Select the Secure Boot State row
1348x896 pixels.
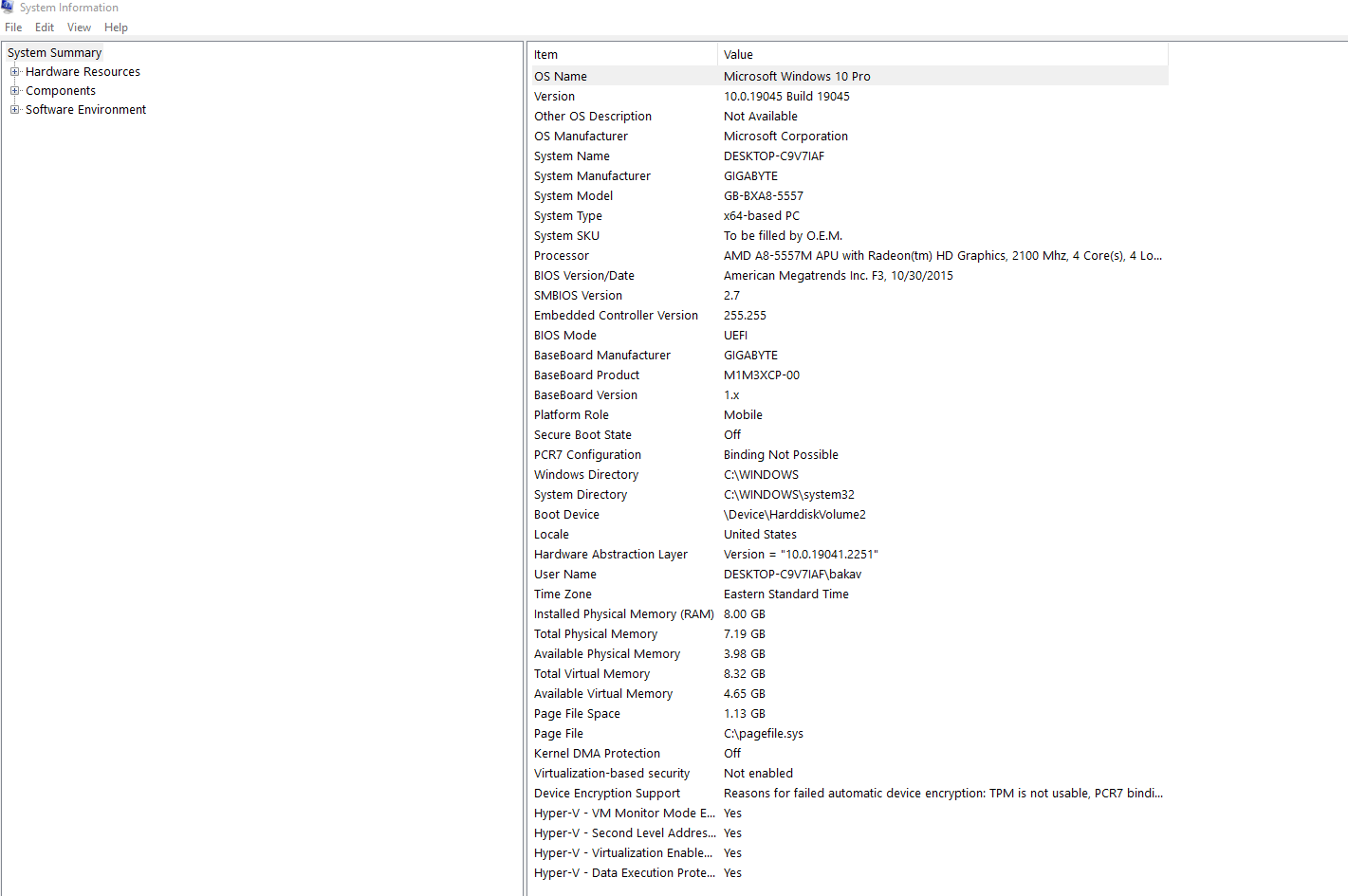[582, 435]
